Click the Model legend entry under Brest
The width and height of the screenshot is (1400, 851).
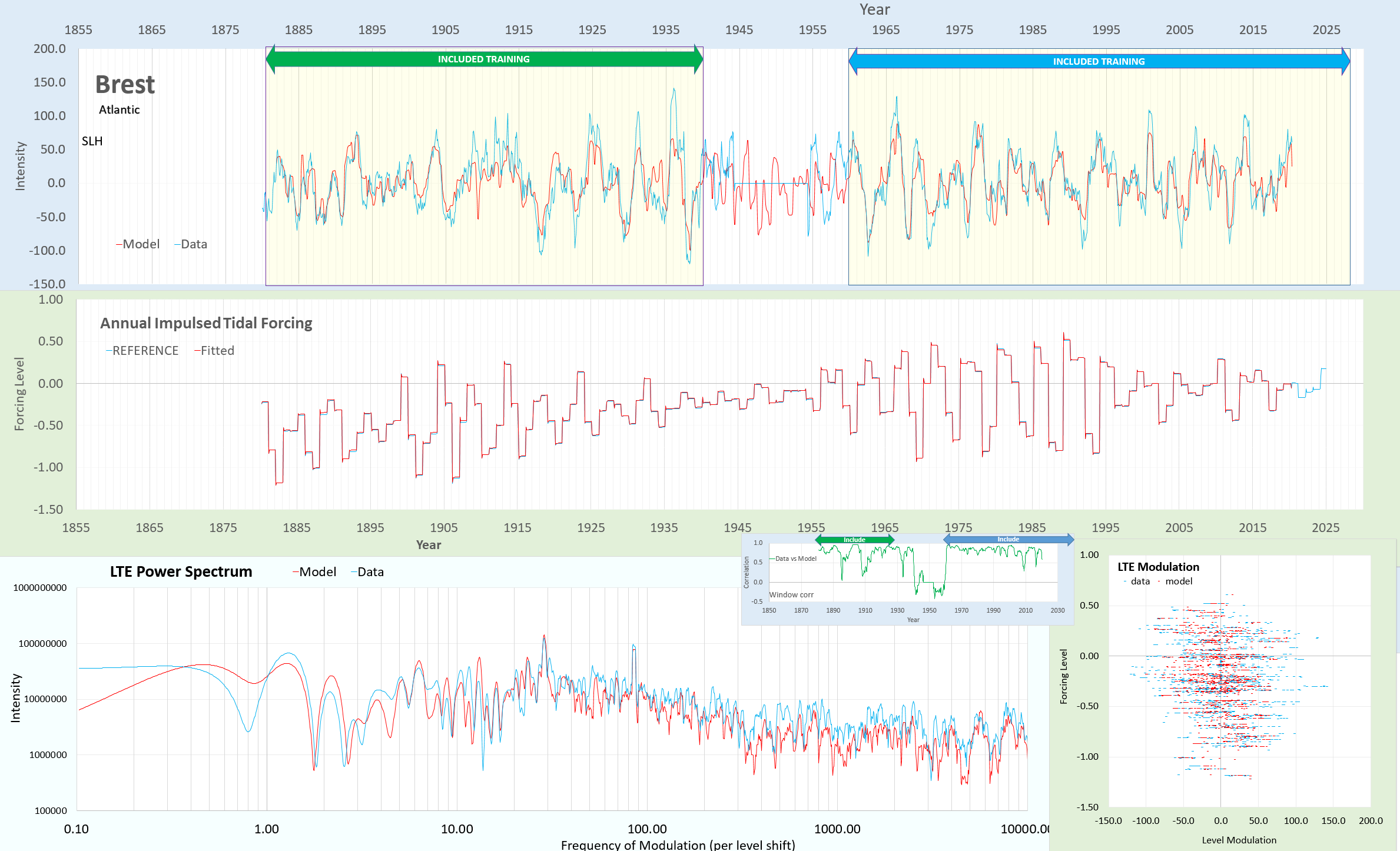click(138, 244)
